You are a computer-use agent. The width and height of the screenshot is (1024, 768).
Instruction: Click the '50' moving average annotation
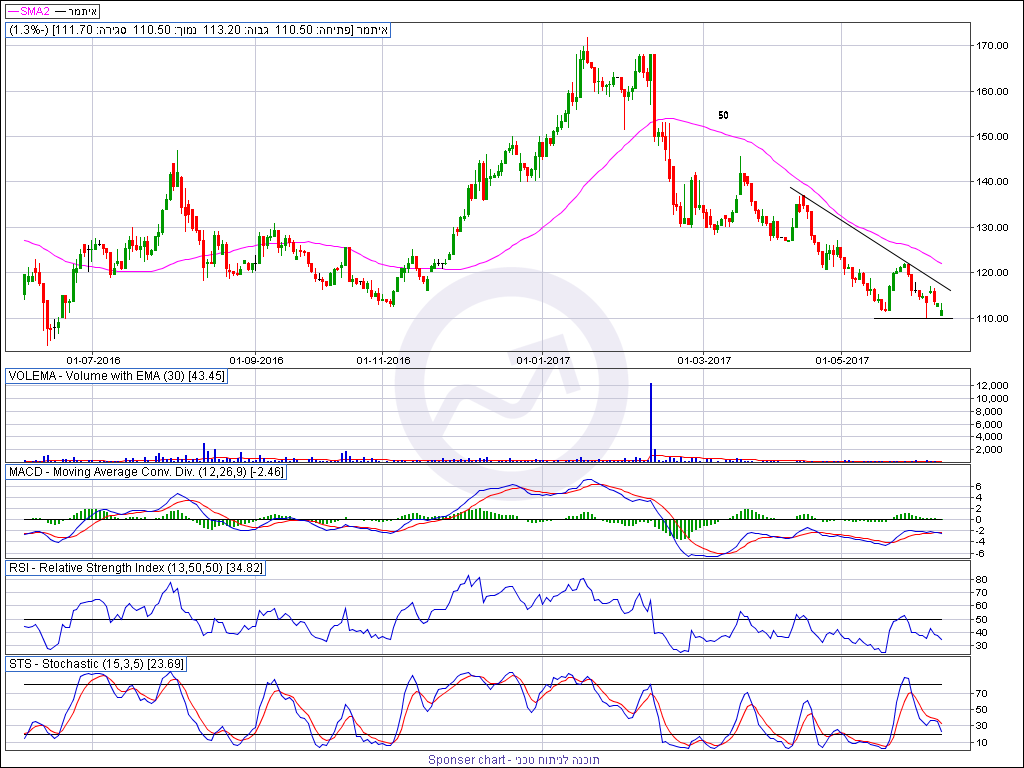[x=723, y=116]
